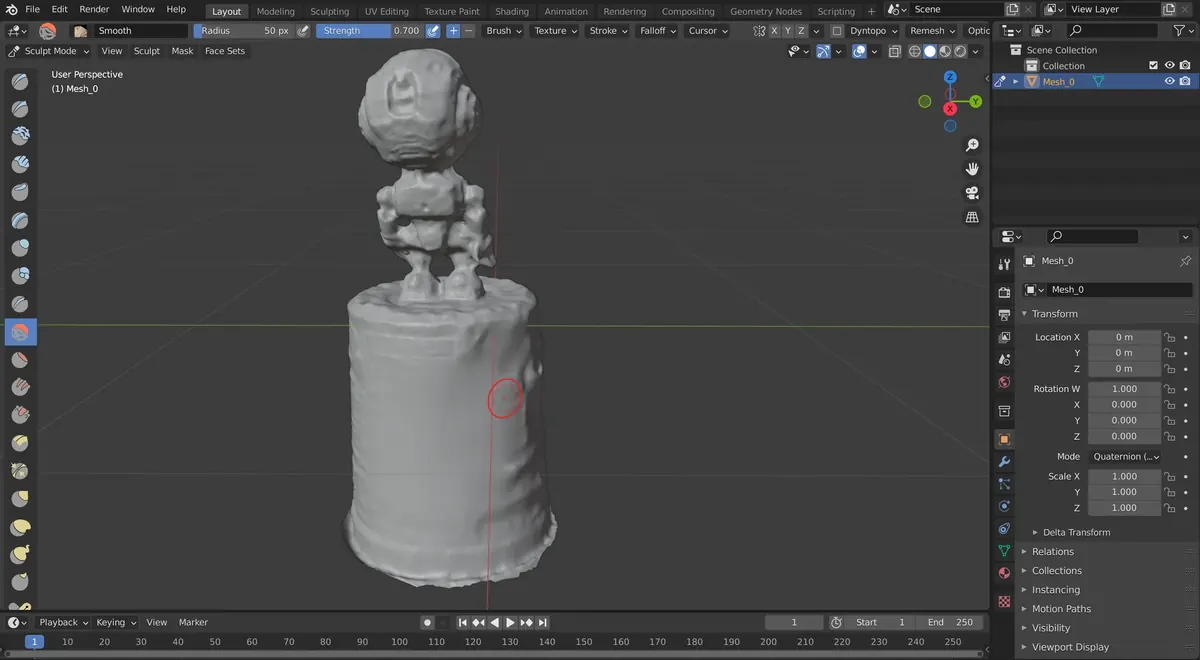Collapse the Transform panel
Image resolution: width=1200 pixels, height=660 pixels.
coord(1054,314)
